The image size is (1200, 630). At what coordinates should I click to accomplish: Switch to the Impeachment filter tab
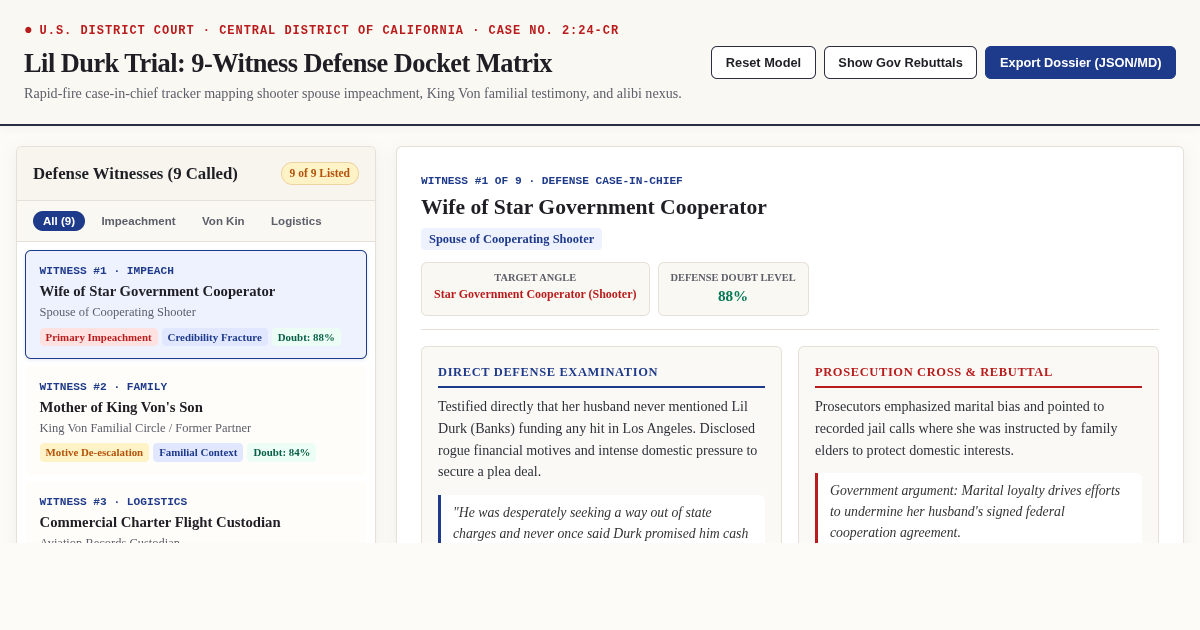[x=138, y=221]
